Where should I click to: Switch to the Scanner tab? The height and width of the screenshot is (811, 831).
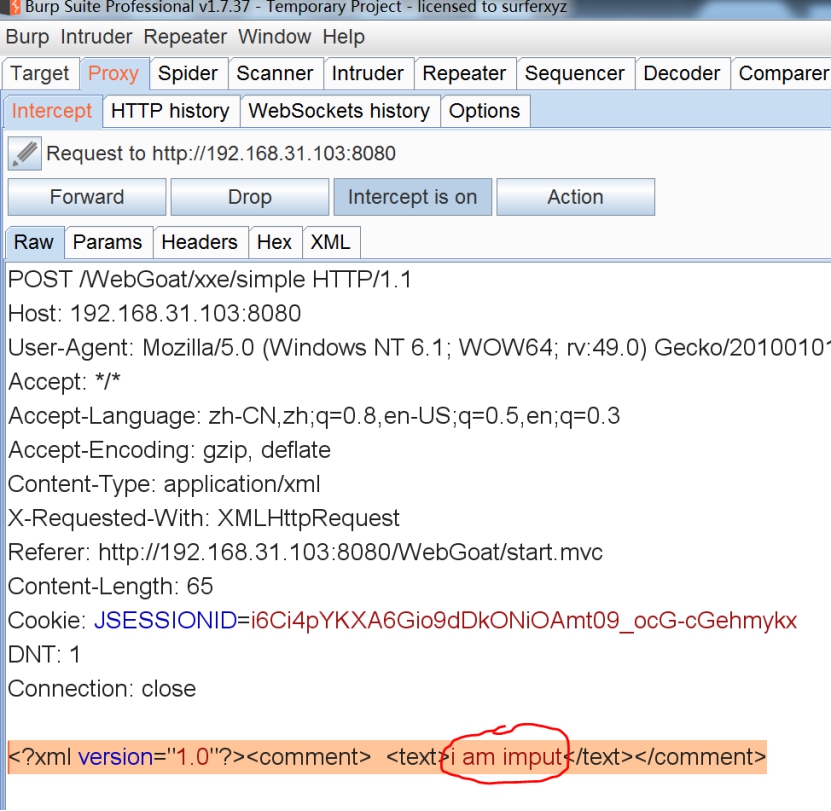pyautogui.click(x=275, y=74)
